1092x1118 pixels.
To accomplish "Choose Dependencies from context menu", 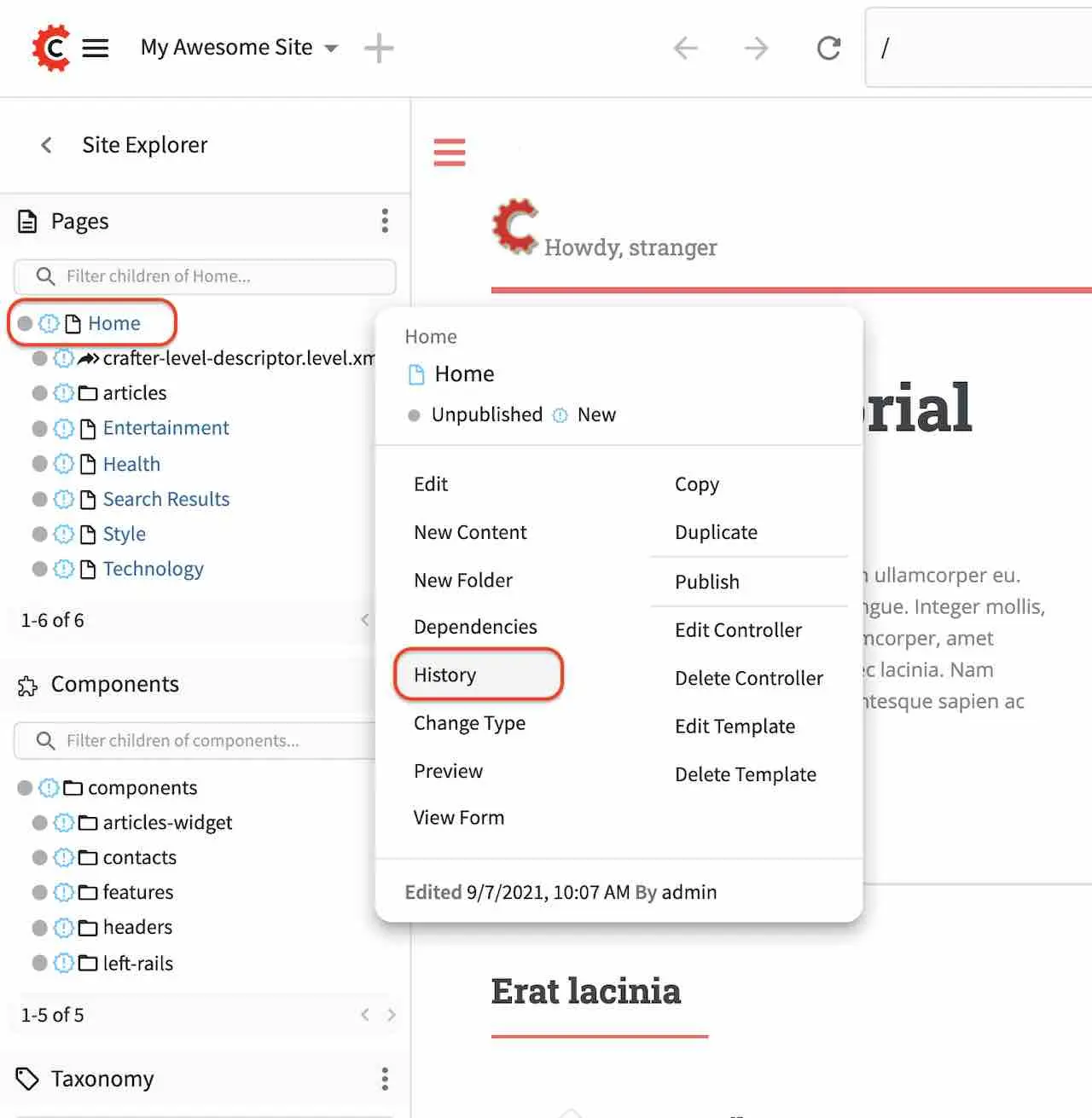I will click(x=475, y=627).
